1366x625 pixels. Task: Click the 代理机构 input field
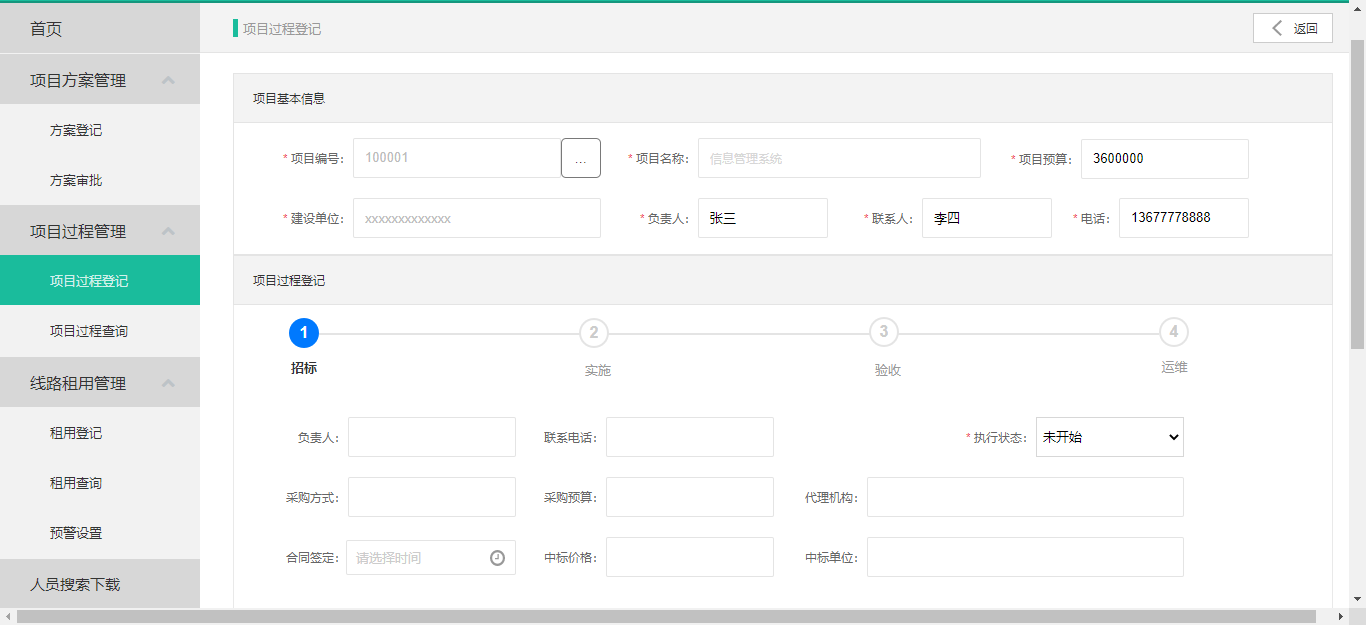[1025, 497]
